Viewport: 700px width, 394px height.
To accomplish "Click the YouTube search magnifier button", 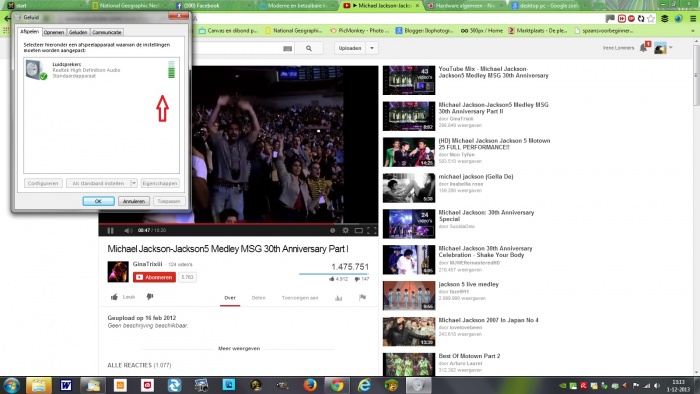I will pos(309,48).
